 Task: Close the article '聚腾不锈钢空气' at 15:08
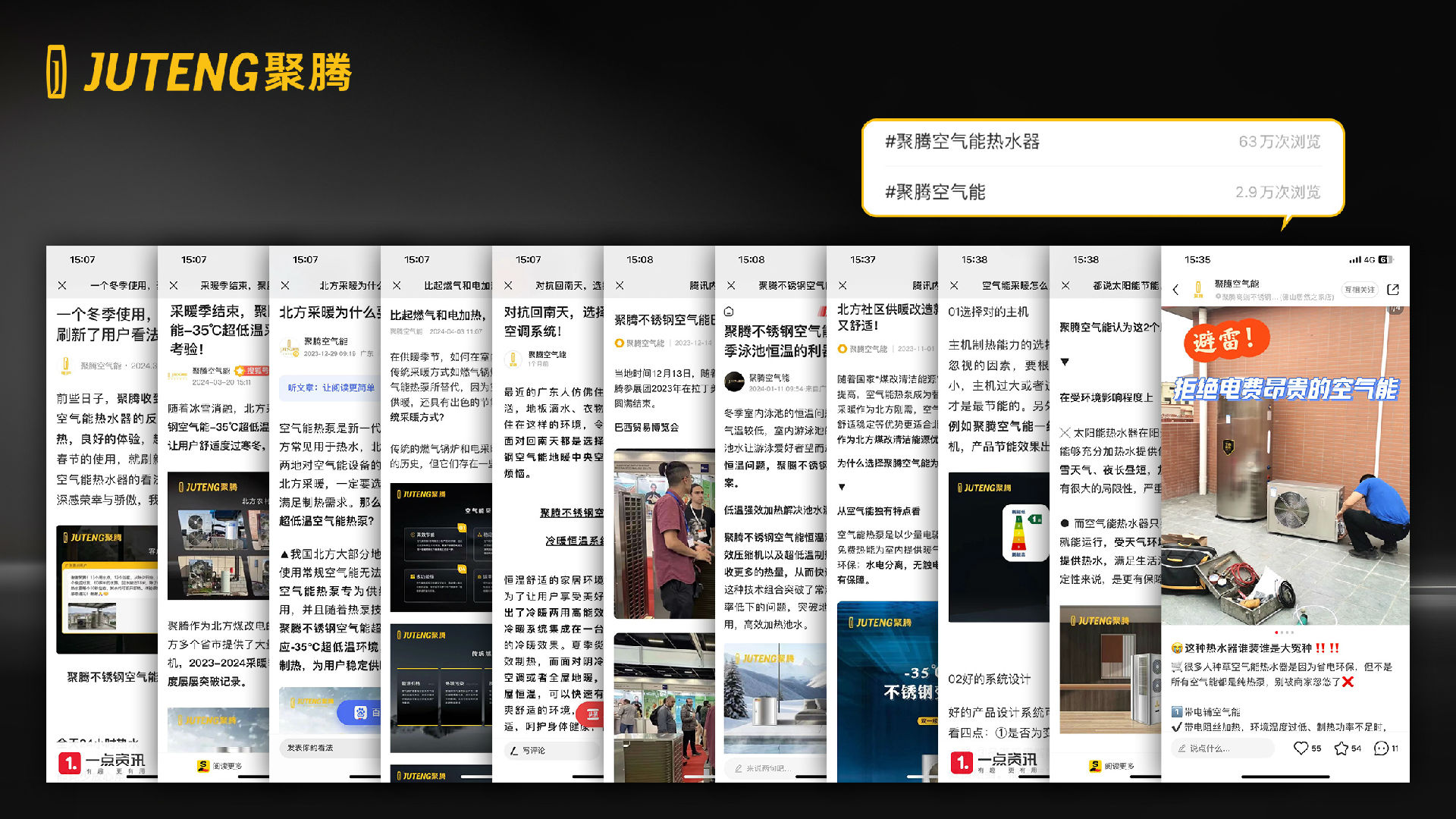[x=731, y=286]
